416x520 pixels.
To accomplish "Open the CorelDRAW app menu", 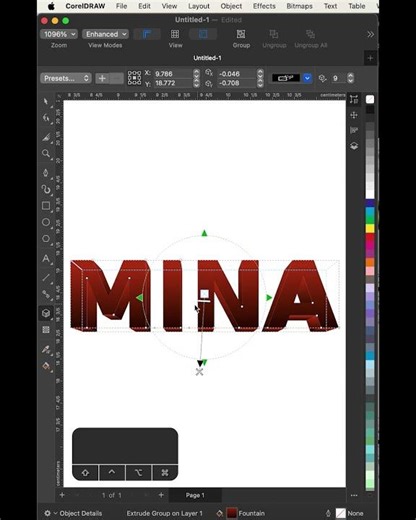I will coord(85,6).
